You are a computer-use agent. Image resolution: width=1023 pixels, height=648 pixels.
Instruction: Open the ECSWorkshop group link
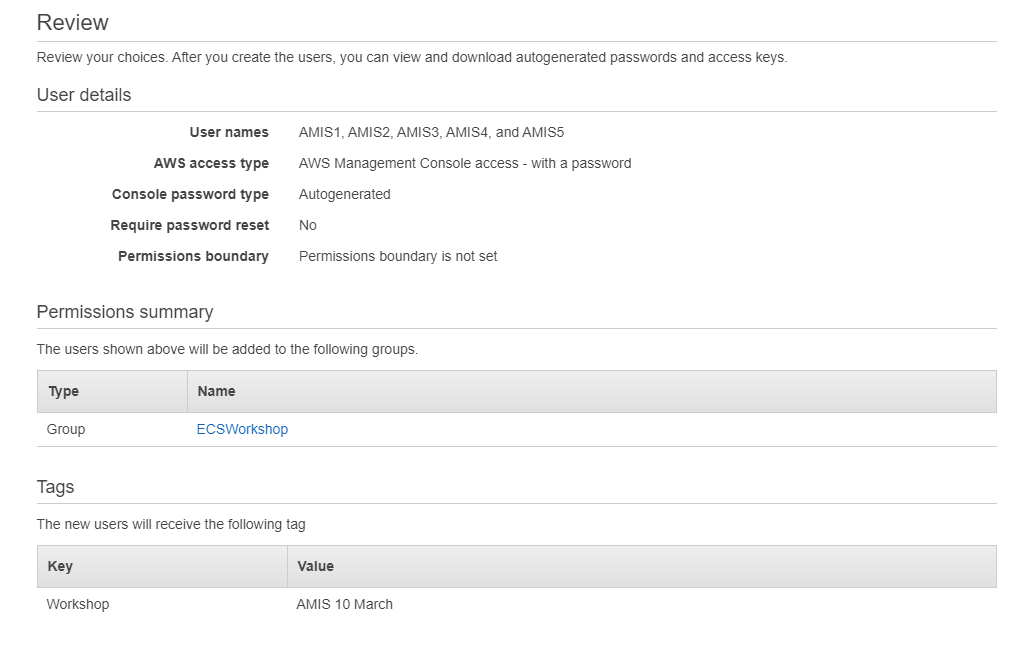[x=242, y=429]
